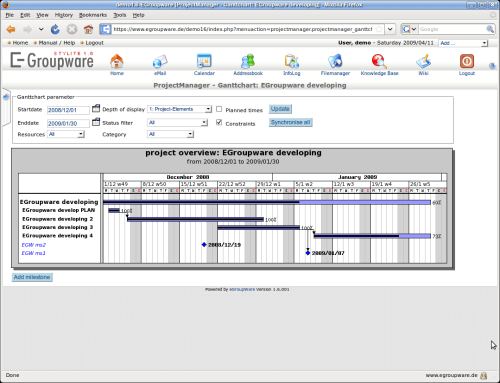Open the Filemanager app icon
Viewport: 500px width, 383px height.
(x=335, y=61)
